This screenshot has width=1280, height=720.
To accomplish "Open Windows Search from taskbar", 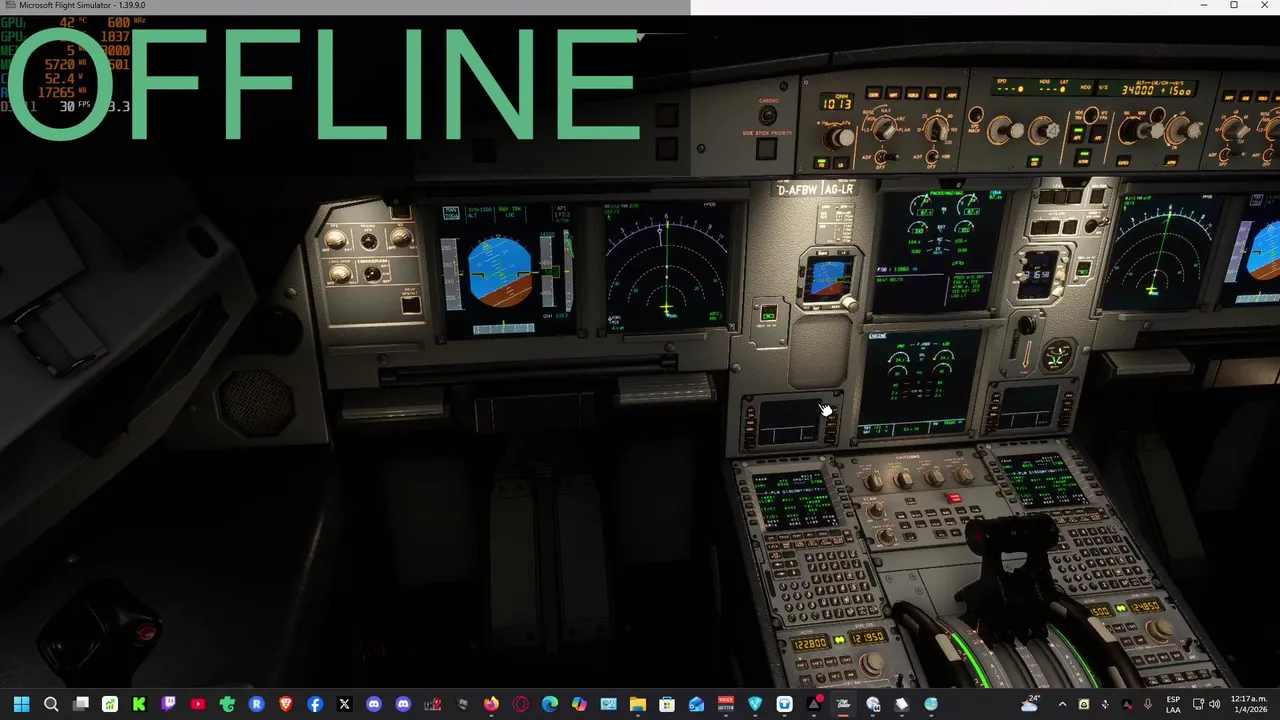I will (x=51, y=704).
